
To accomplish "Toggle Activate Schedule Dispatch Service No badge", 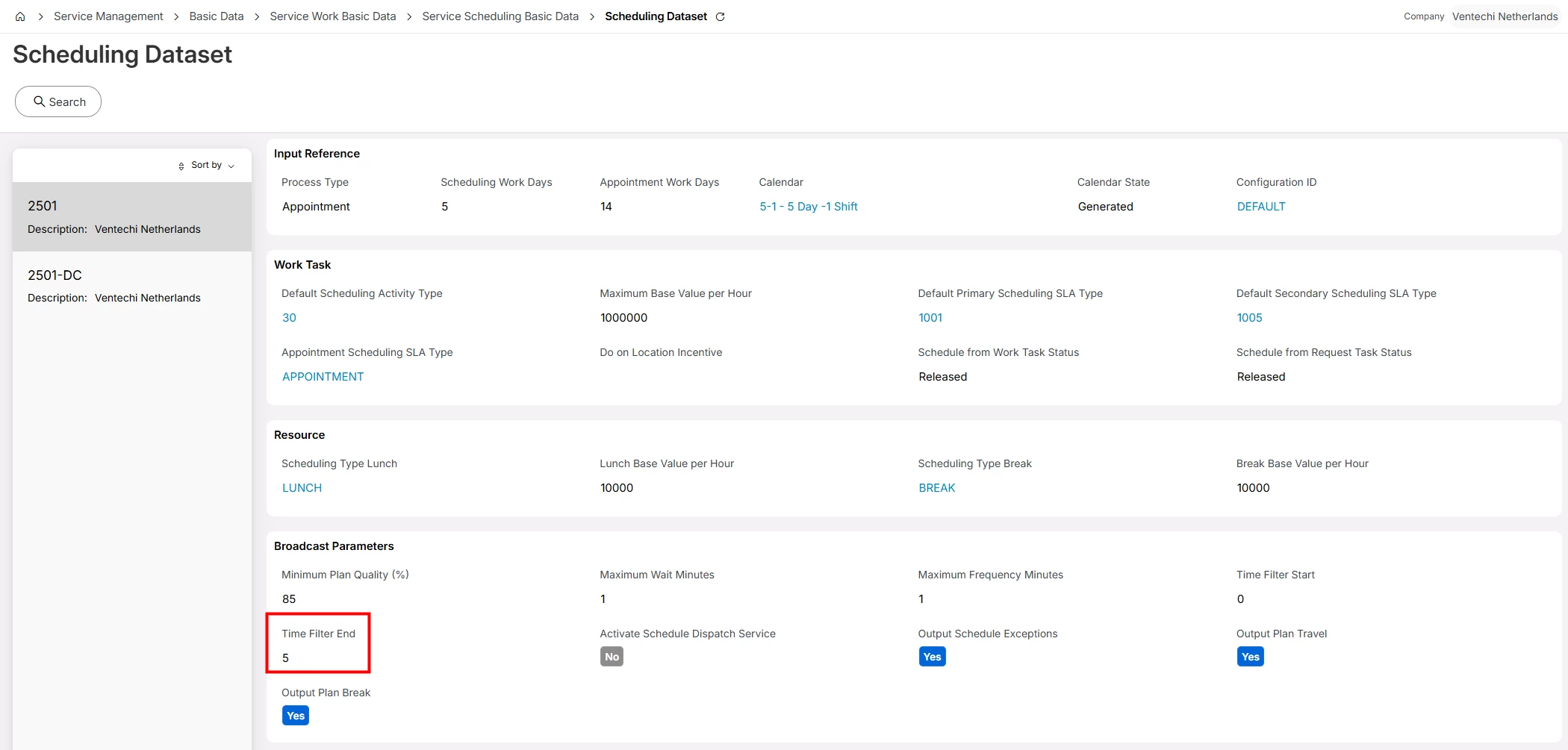I will (x=612, y=657).
